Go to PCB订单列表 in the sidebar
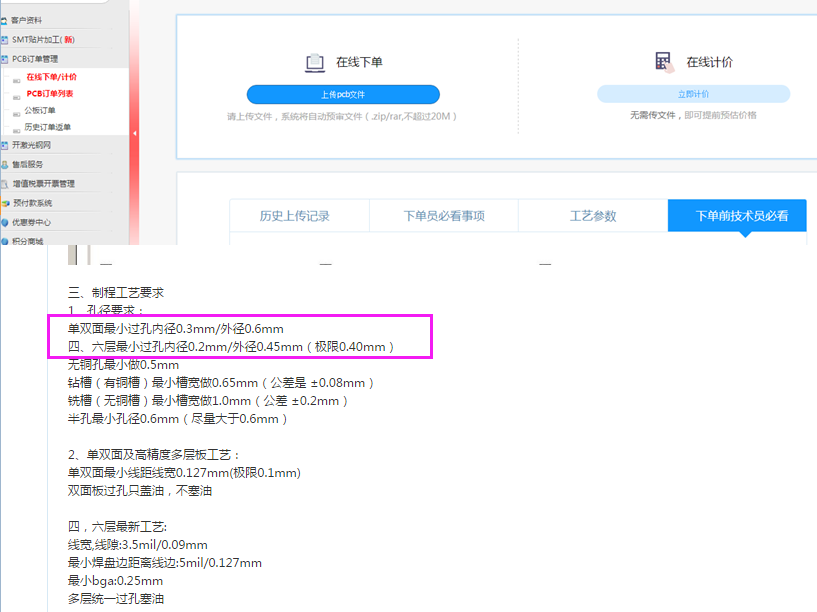Viewport: 817px width, 612px height. pyautogui.click(x=50, y=93)
